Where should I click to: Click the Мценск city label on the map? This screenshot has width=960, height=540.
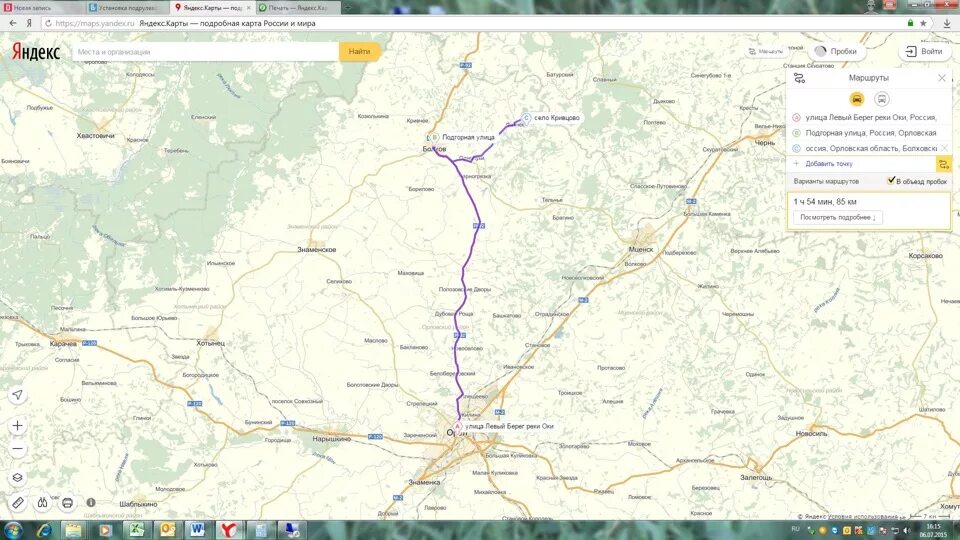click(x=641, y=250)
